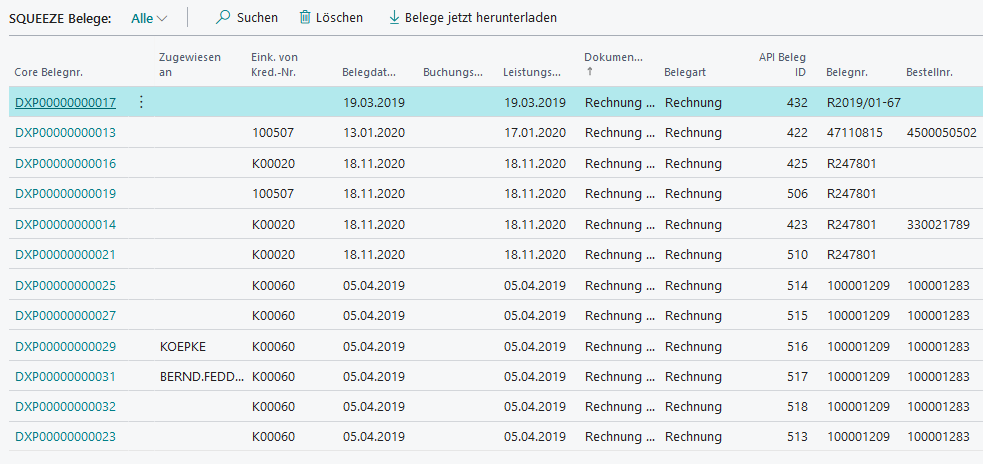
Task: Open document DXP00000000013 link
Action: click(65, 133)
